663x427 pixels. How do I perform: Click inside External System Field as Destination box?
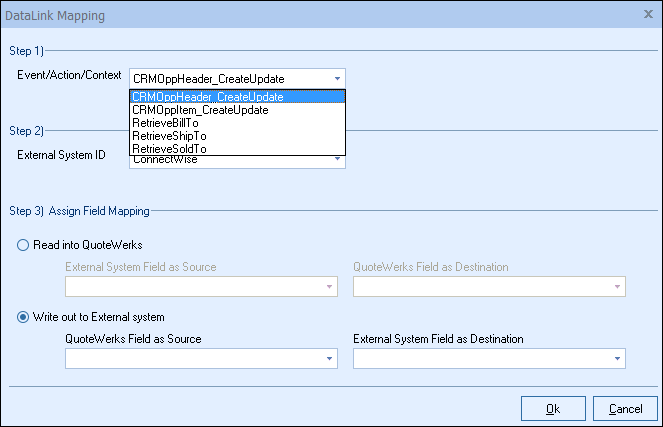point(480,359)
